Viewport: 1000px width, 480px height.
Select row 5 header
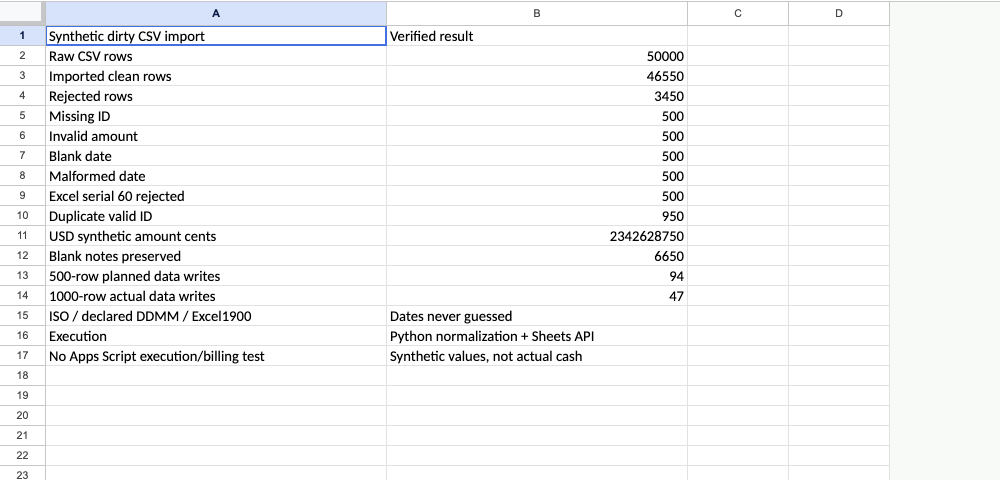[22, 116]
